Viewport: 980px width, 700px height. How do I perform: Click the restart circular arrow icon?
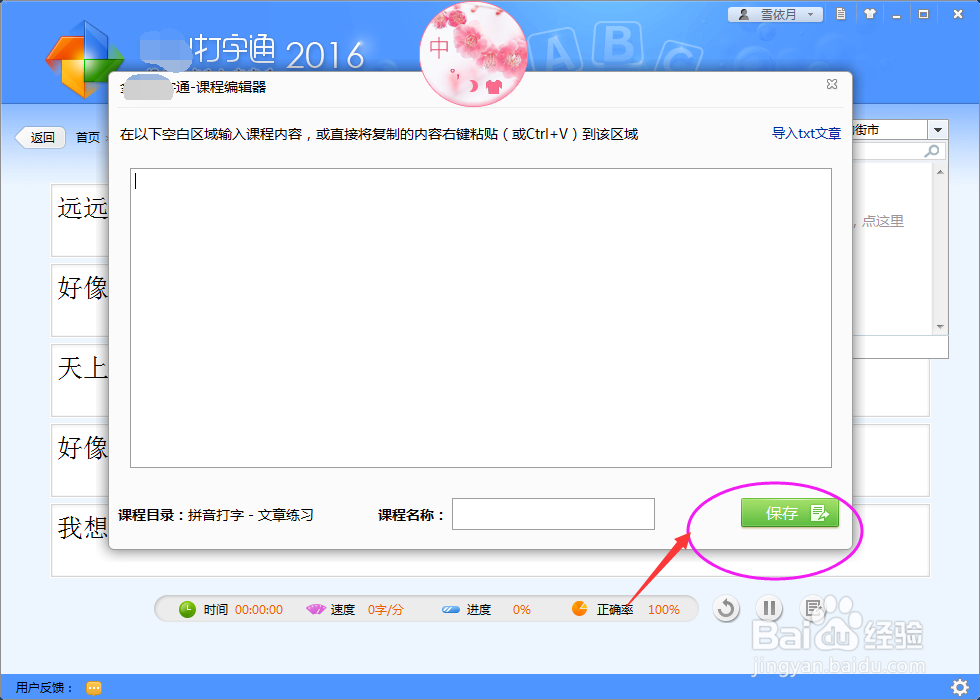pos(727,608)
